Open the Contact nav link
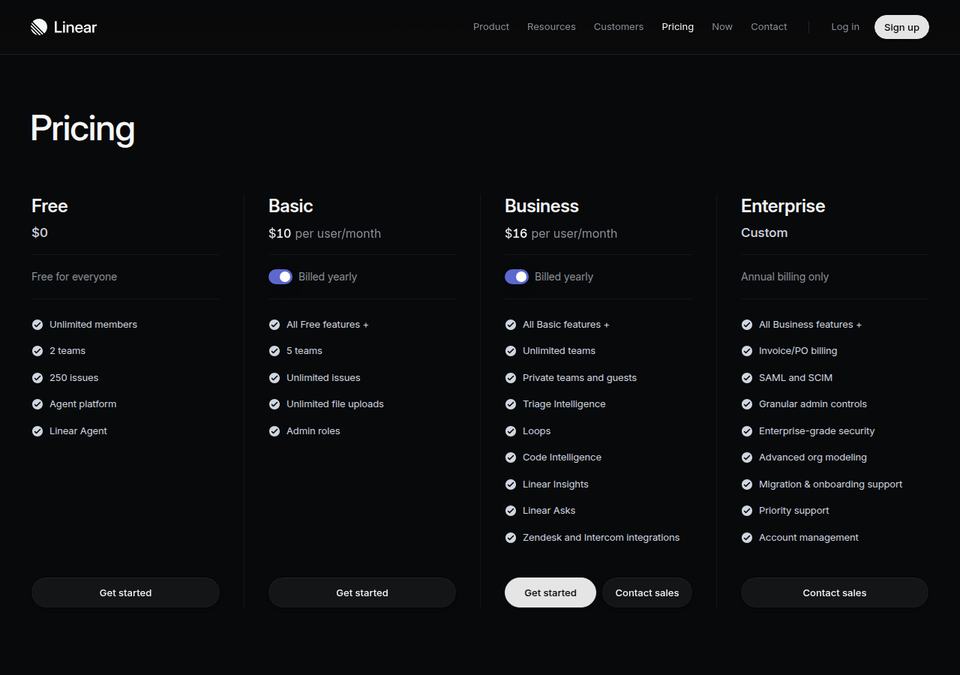This screenshot has width=960, height=675. pos(769,27)
